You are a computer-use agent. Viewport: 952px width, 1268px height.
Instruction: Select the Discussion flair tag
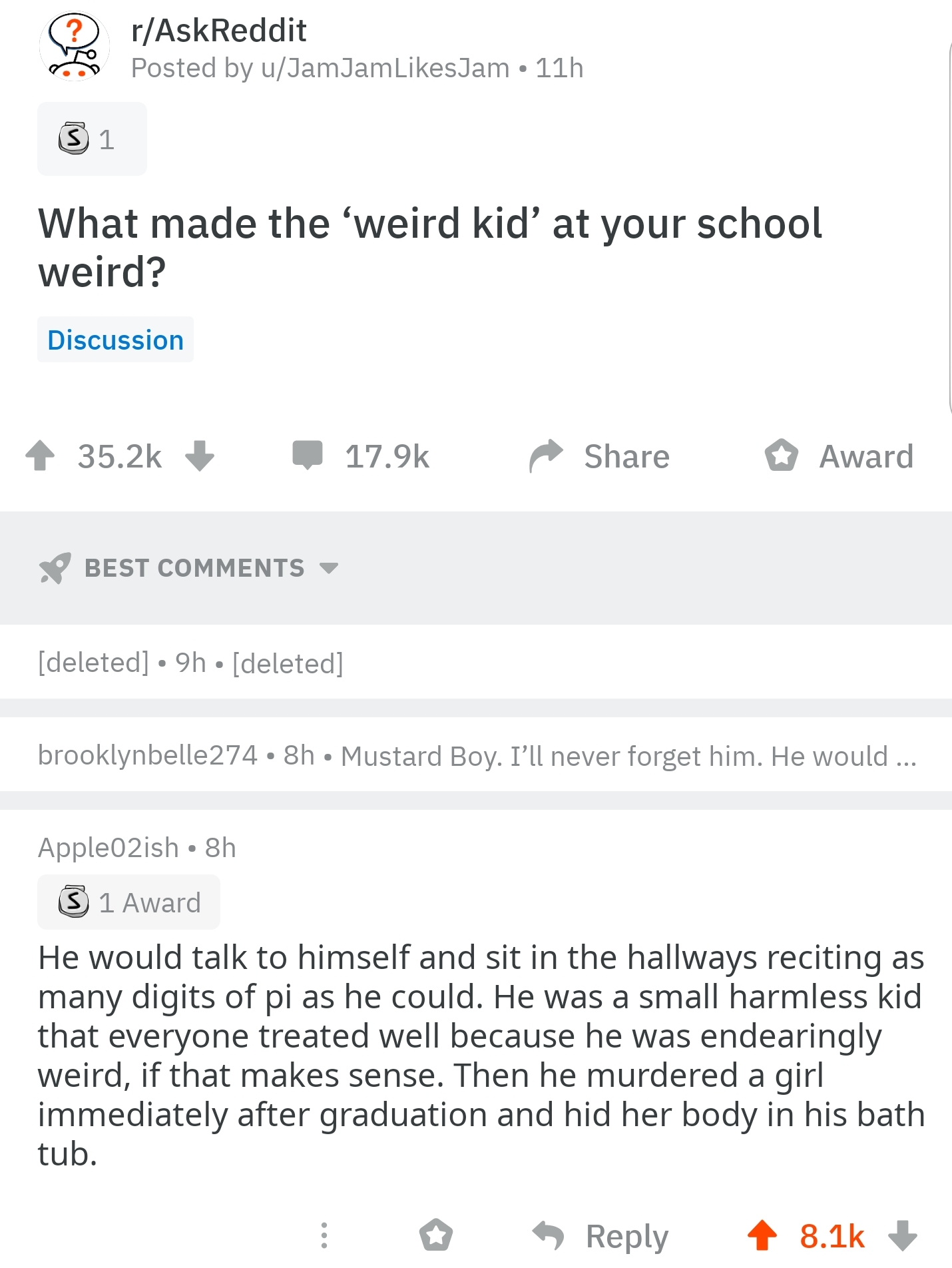(115, 340)
